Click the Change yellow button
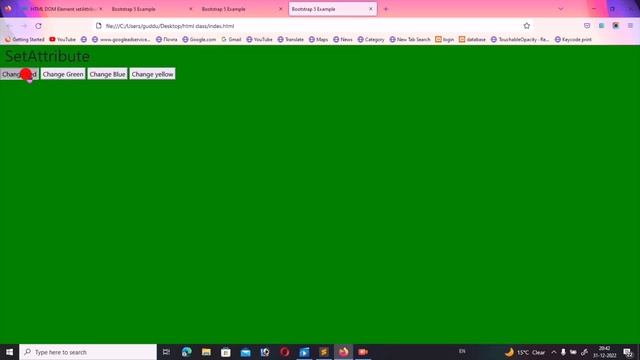Image resolution: width=640 pixels, height=360 pixels. pos(152,74)
